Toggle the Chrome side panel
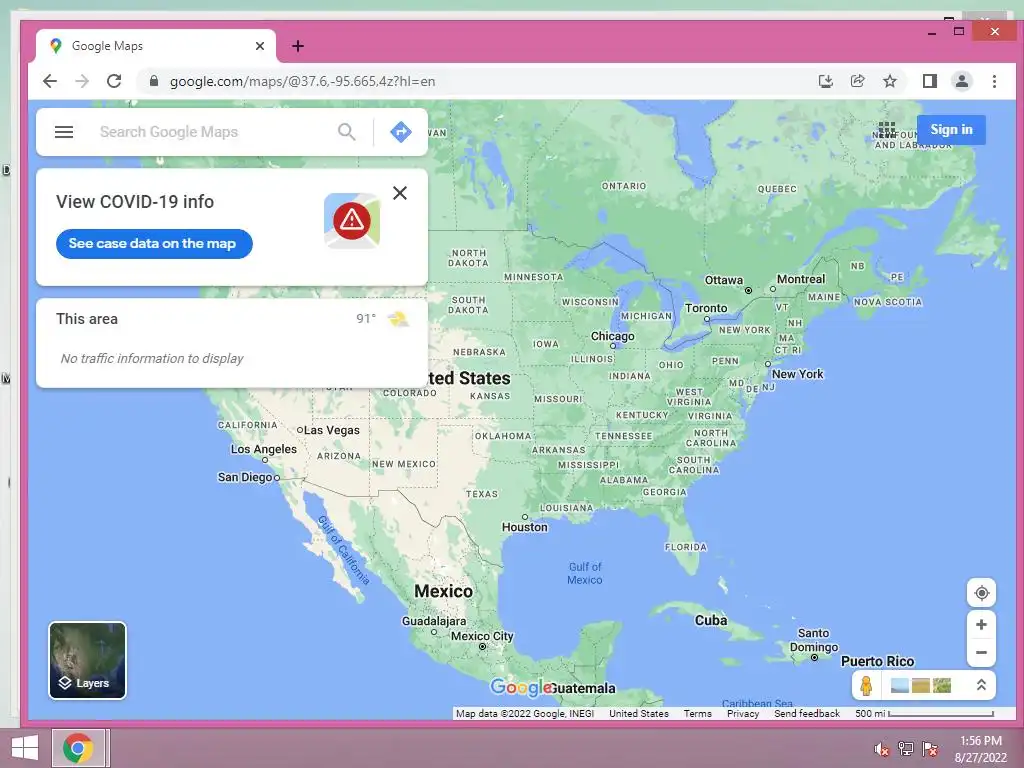 click(x=929, y=81)
